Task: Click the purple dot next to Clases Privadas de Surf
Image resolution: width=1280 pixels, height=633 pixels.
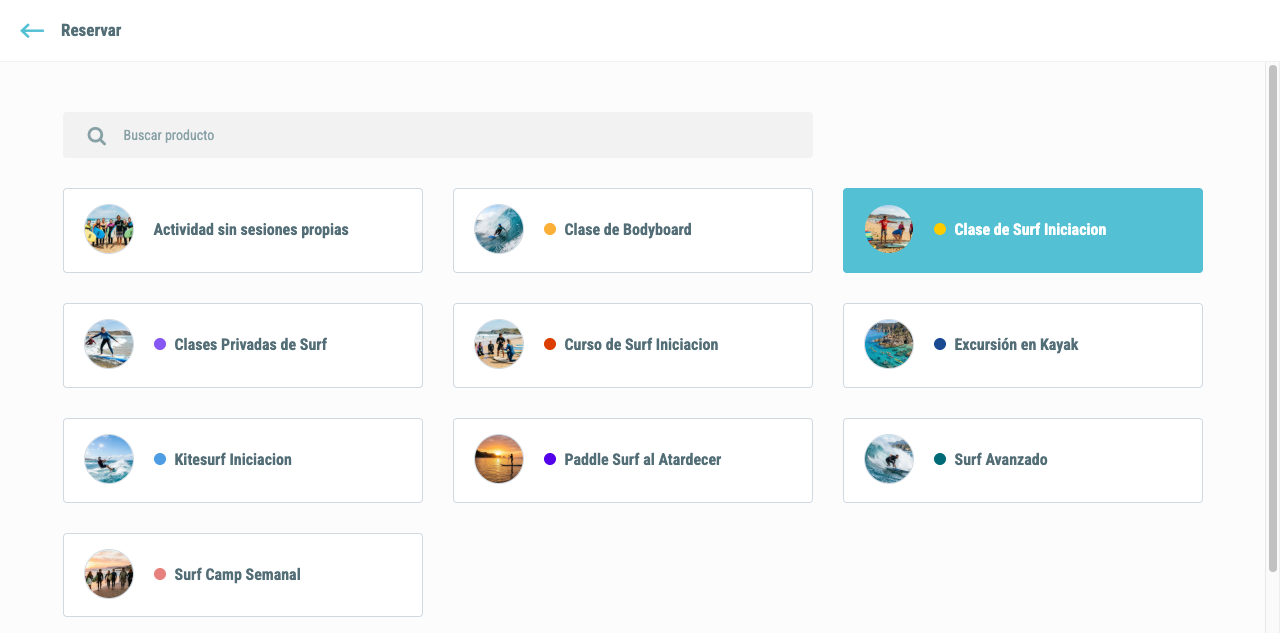Action: [160, 344]
